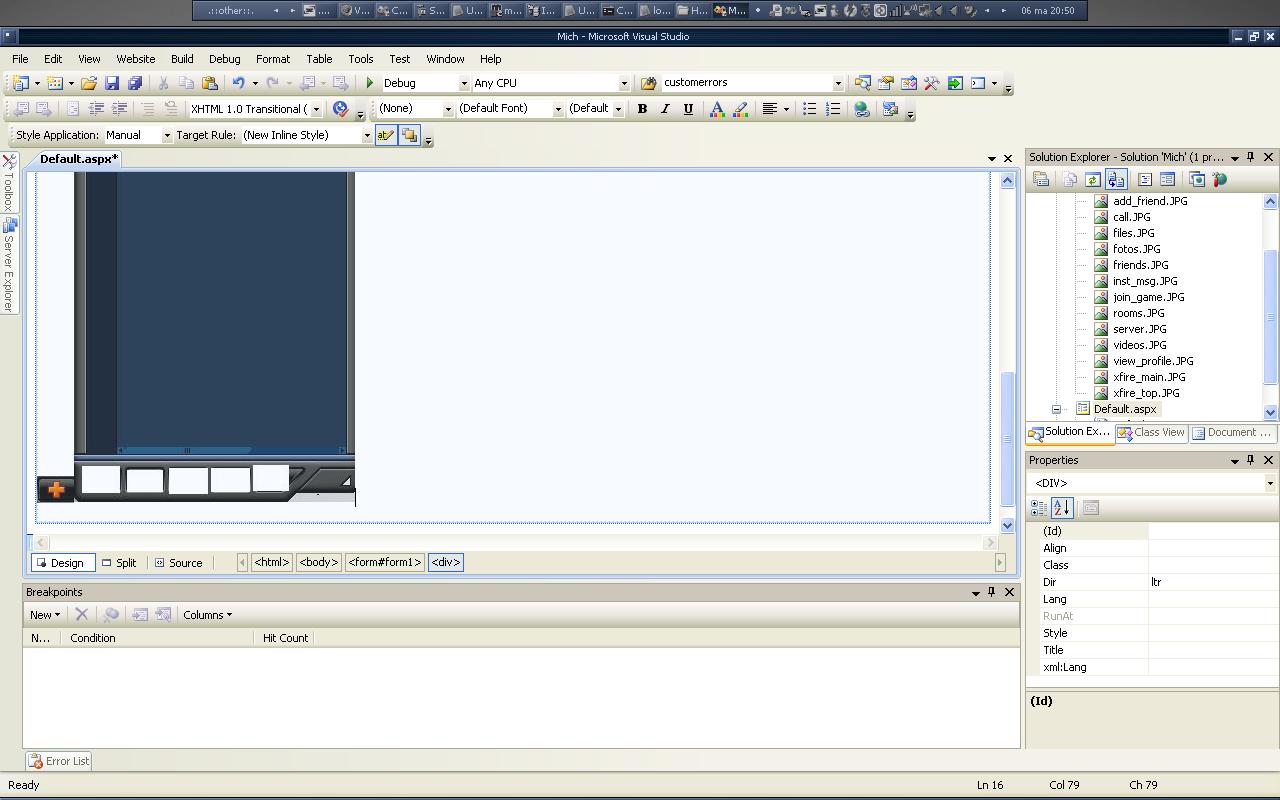Click the Delete breakpoint X icon
This screenshot has height=800, width=1280.
click(82, 615)
